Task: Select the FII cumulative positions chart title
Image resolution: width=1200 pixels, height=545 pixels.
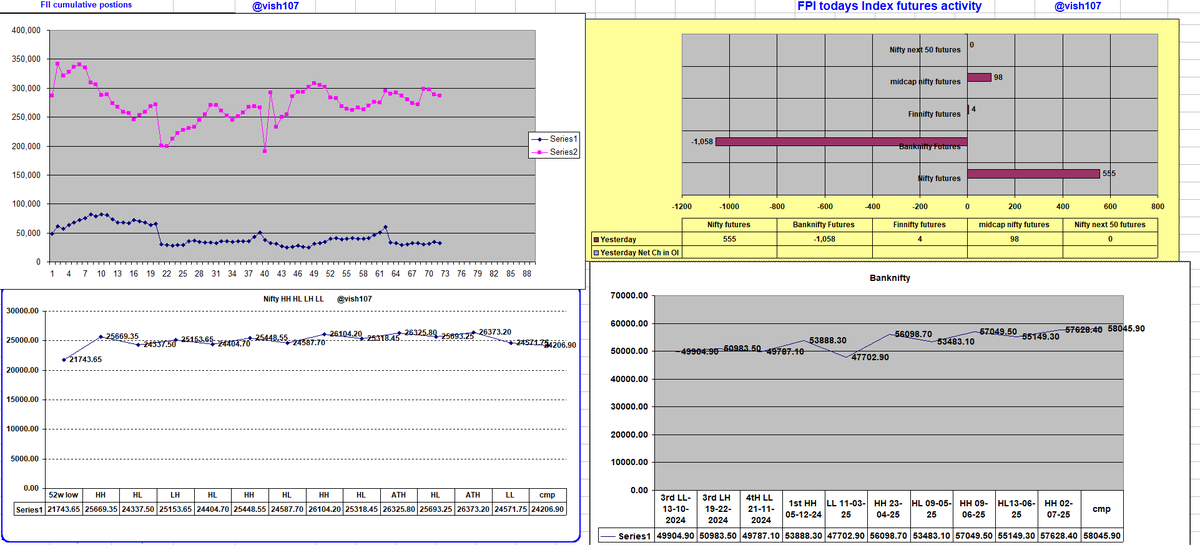Action: [x=85, y=5]
